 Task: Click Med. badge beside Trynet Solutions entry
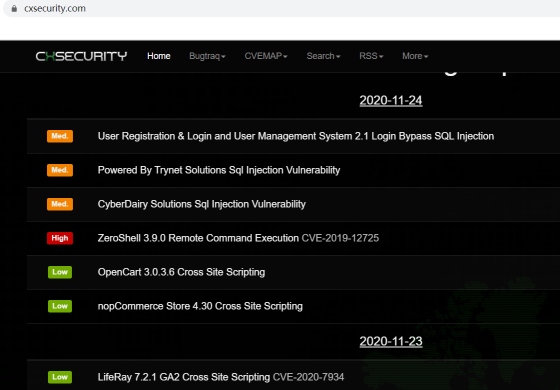60,170
